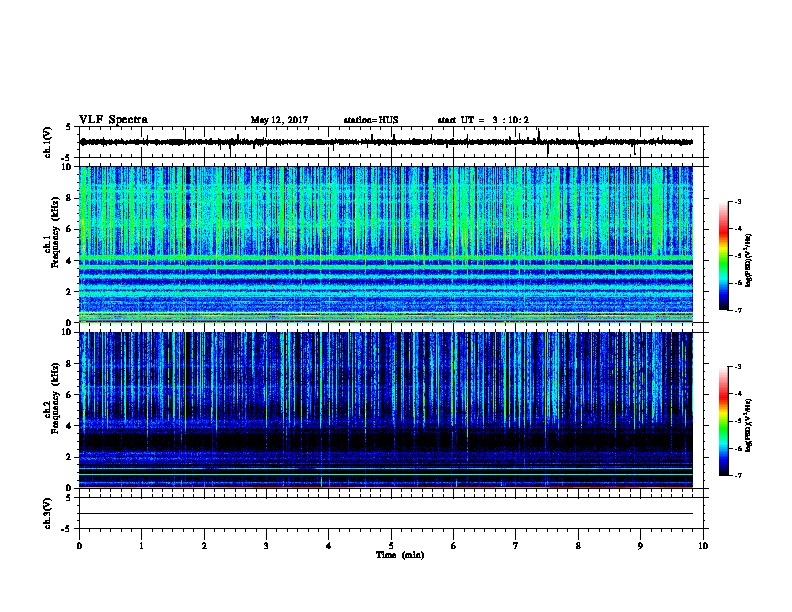This screenshot has width=792, height=612.
Task: Click the "2" kHz tick of ch.2 spectrogram
Action: click(x=69, y=457)
